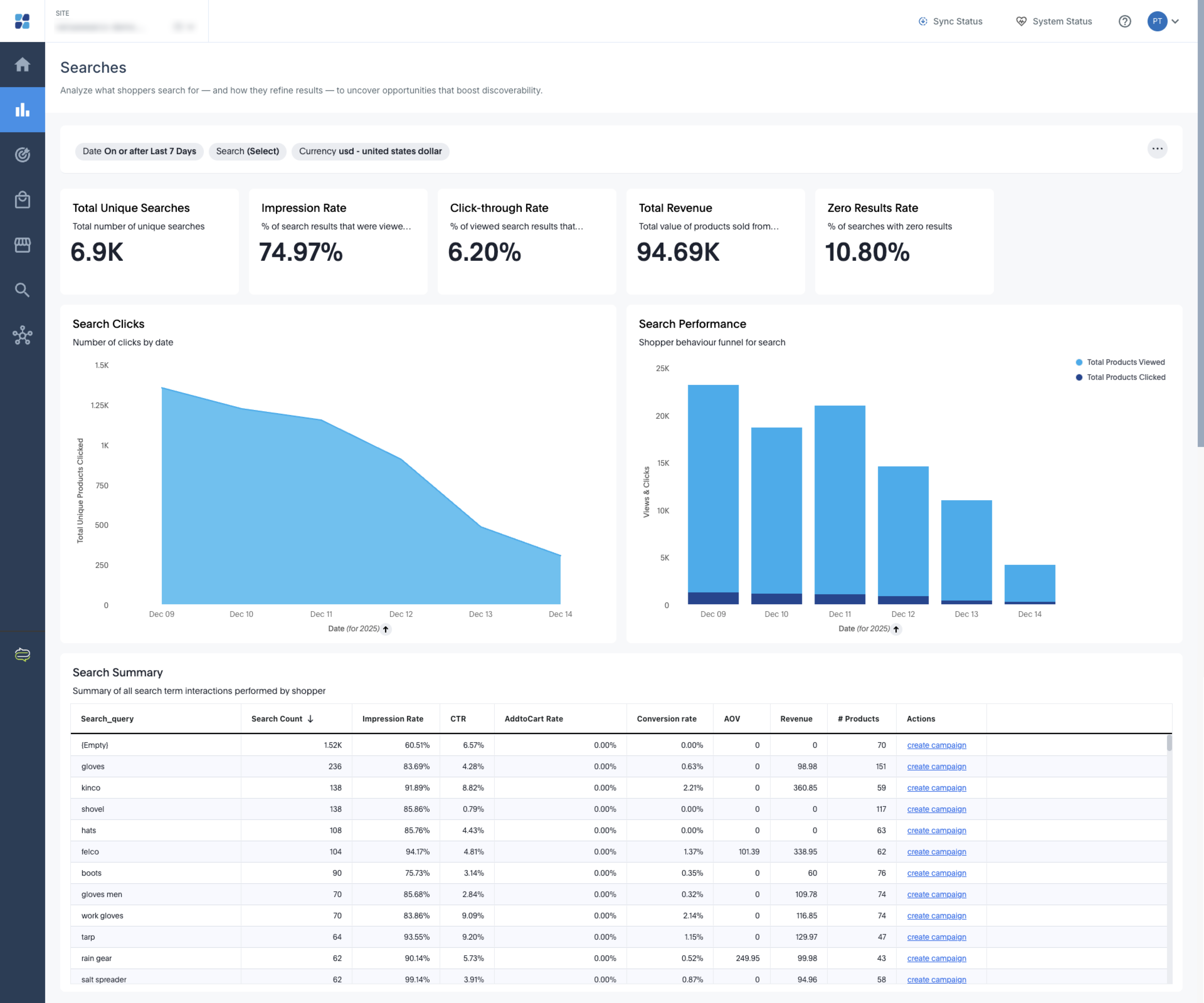Open the storefront sidebar icon
The height and width of the screenshot is (1003, 1204).
[22, 245]
